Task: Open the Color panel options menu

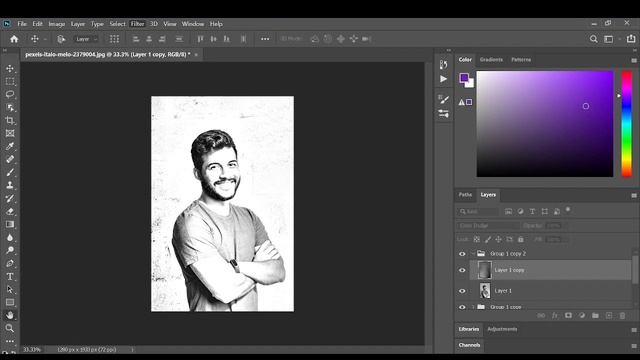Action: [x=634, y=60]
